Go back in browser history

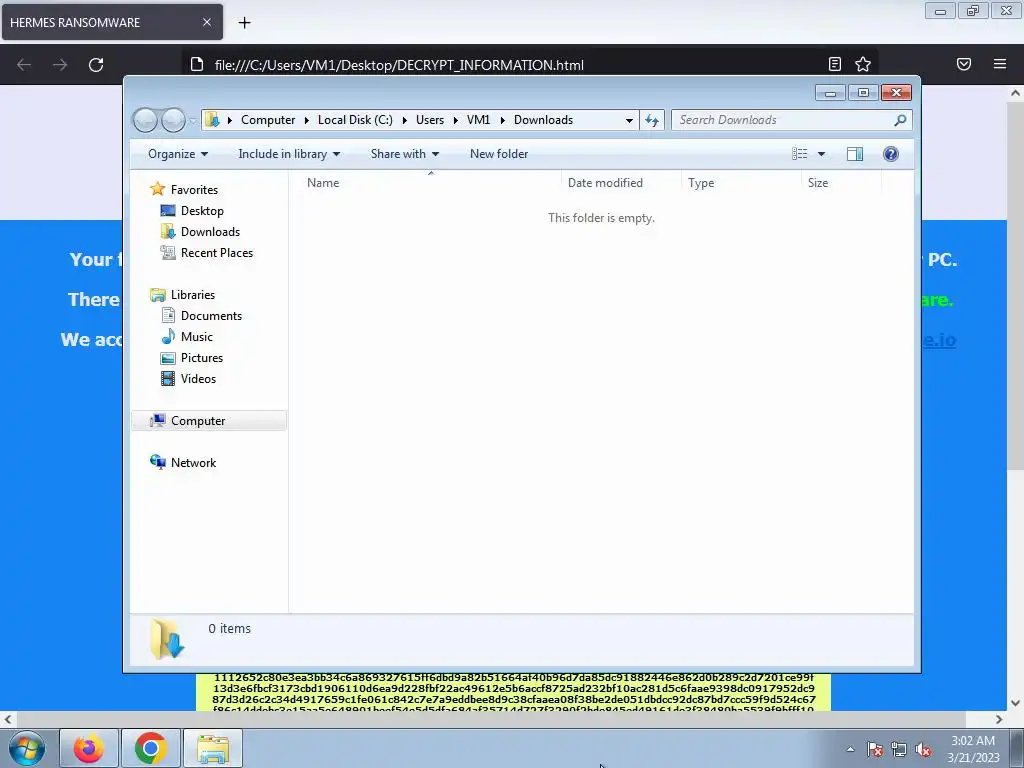click(x=24, y=65)
